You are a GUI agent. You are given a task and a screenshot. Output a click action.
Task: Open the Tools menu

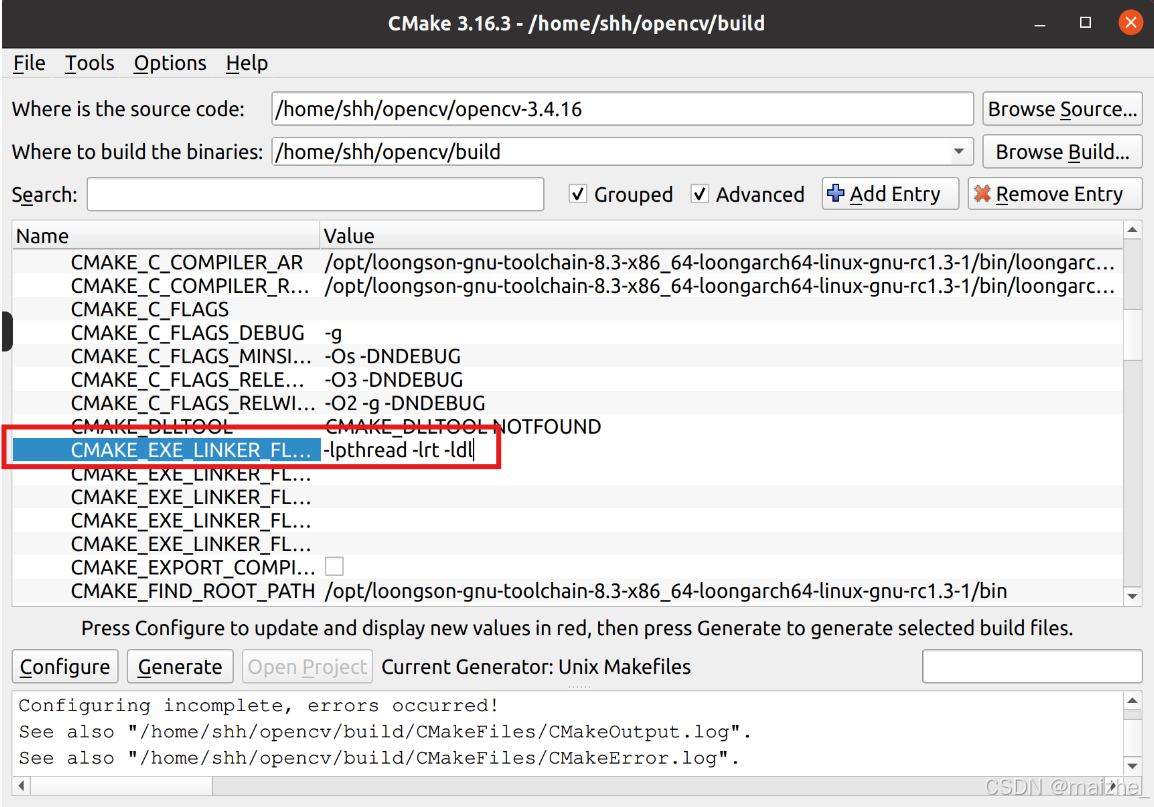89,63
